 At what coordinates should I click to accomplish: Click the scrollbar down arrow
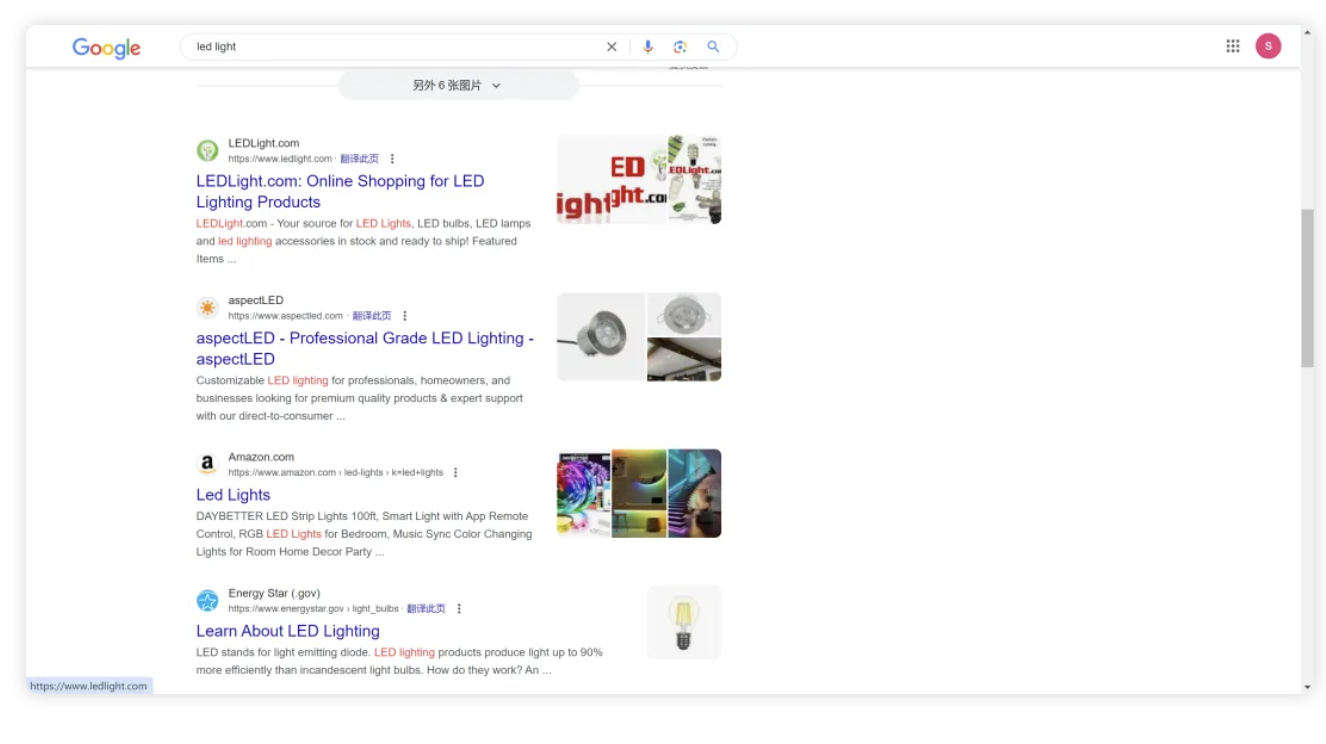pyautogui.click(x=1307, y=687)
